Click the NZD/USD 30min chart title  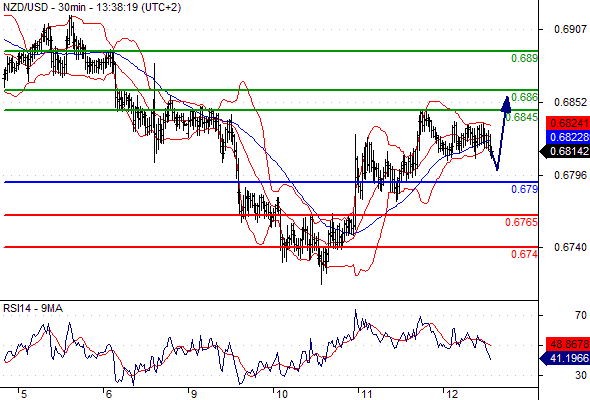point(92,7)
